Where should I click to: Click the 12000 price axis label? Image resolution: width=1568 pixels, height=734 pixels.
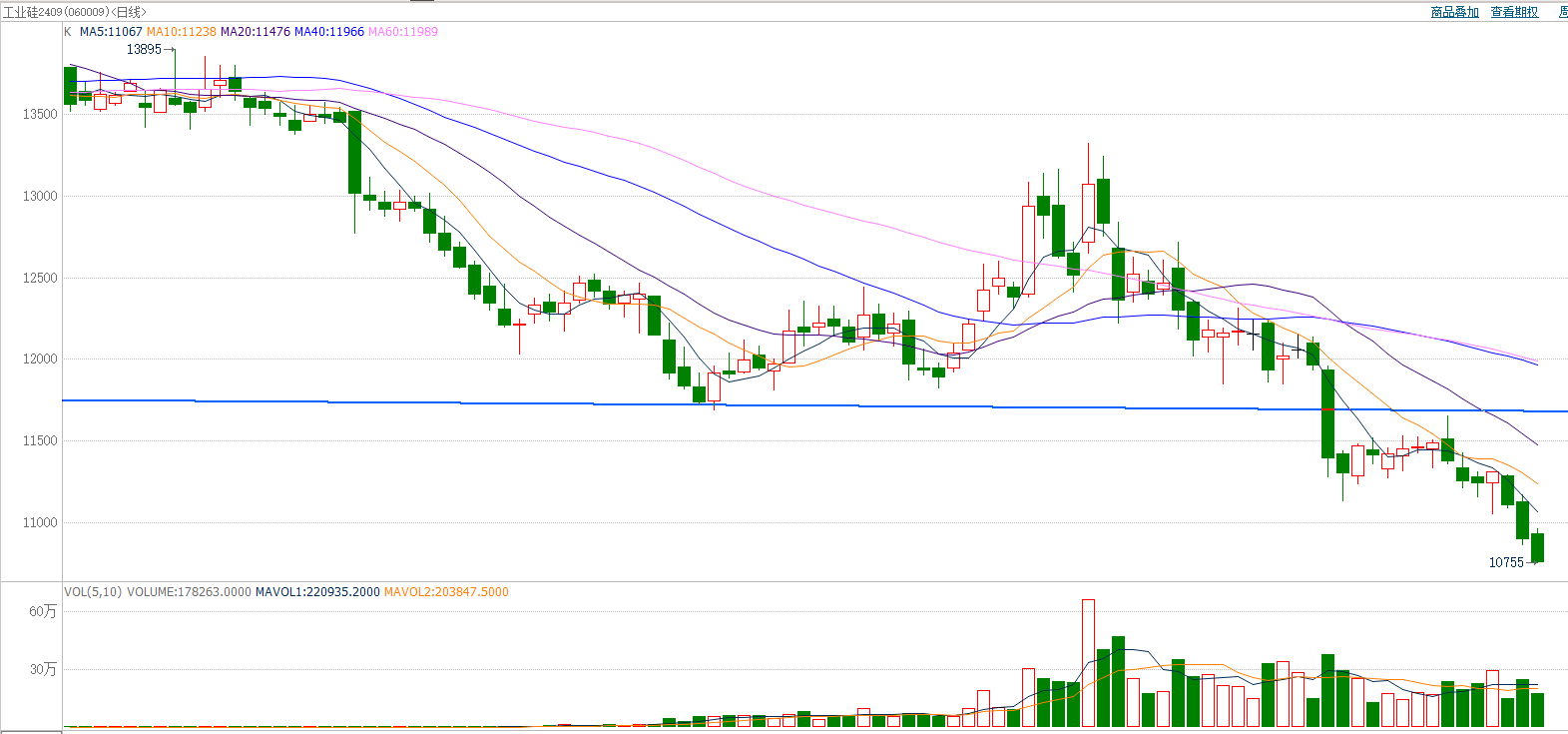point(41,359)
